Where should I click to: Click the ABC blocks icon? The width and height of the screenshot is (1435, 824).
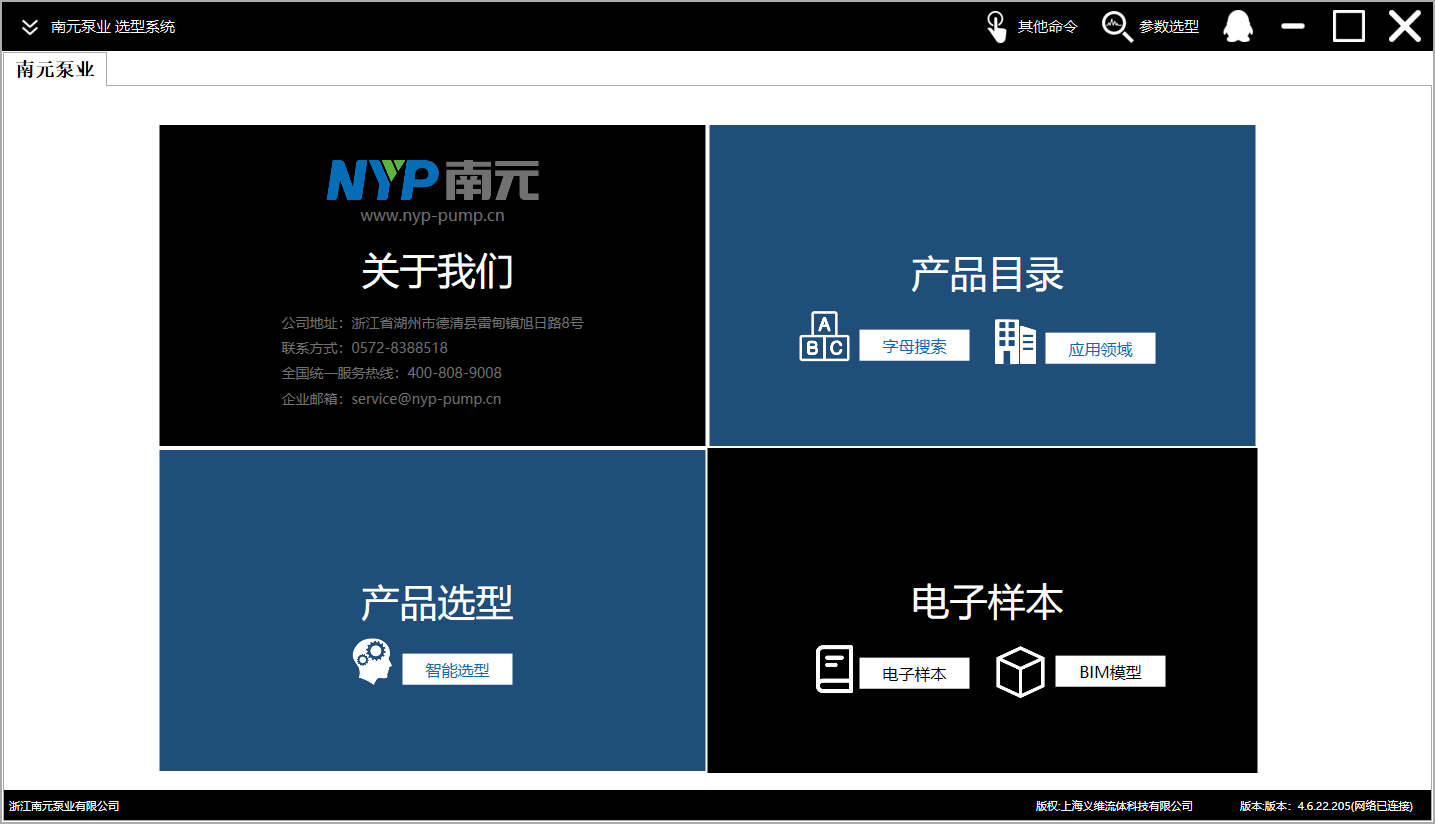coord(824,336)
